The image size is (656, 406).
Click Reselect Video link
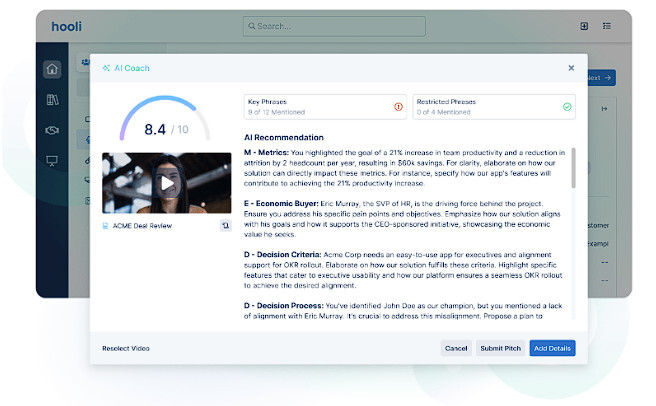pyautogui.click(x=126, y=348)
